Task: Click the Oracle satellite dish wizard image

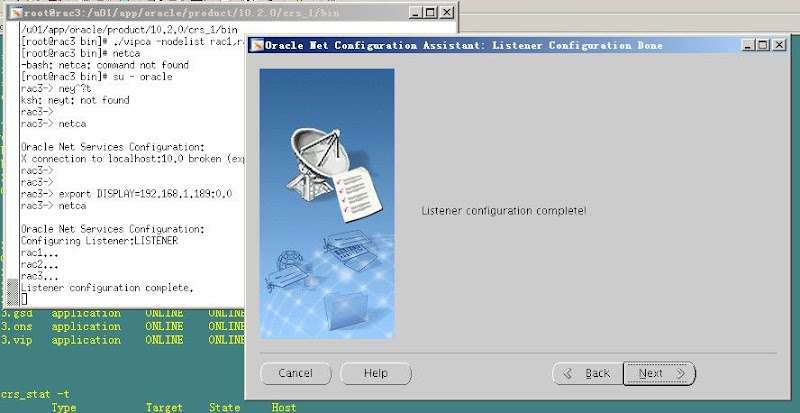Action: pyautogui.click(x=327, y=204)
